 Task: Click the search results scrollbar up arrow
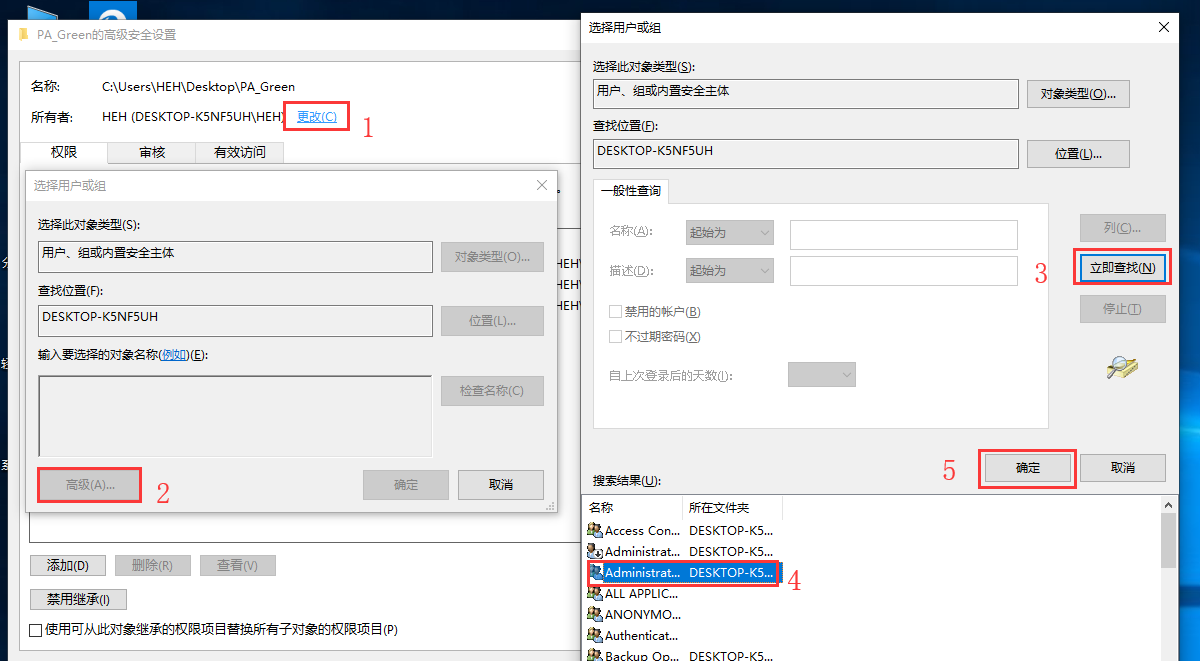click(x=1167, y=506)
